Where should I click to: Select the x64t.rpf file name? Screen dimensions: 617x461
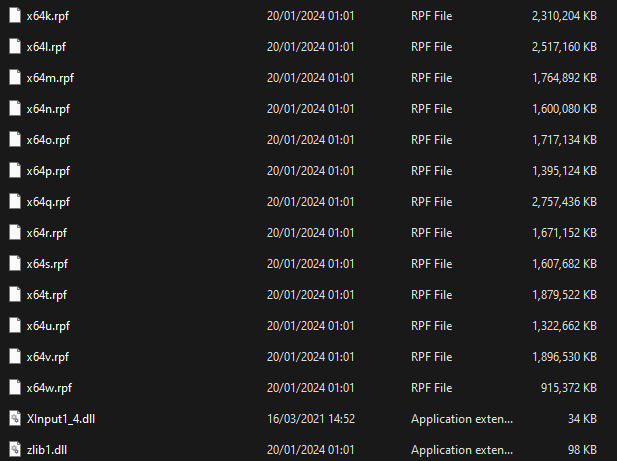(48, 295)
